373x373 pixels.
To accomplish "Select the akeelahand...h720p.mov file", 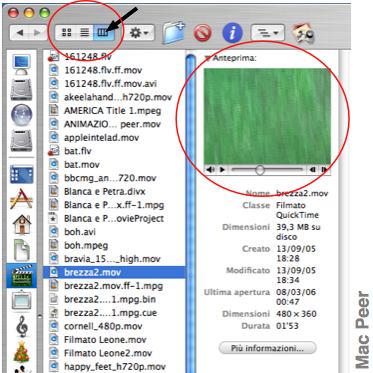I will tap(114, 97).
